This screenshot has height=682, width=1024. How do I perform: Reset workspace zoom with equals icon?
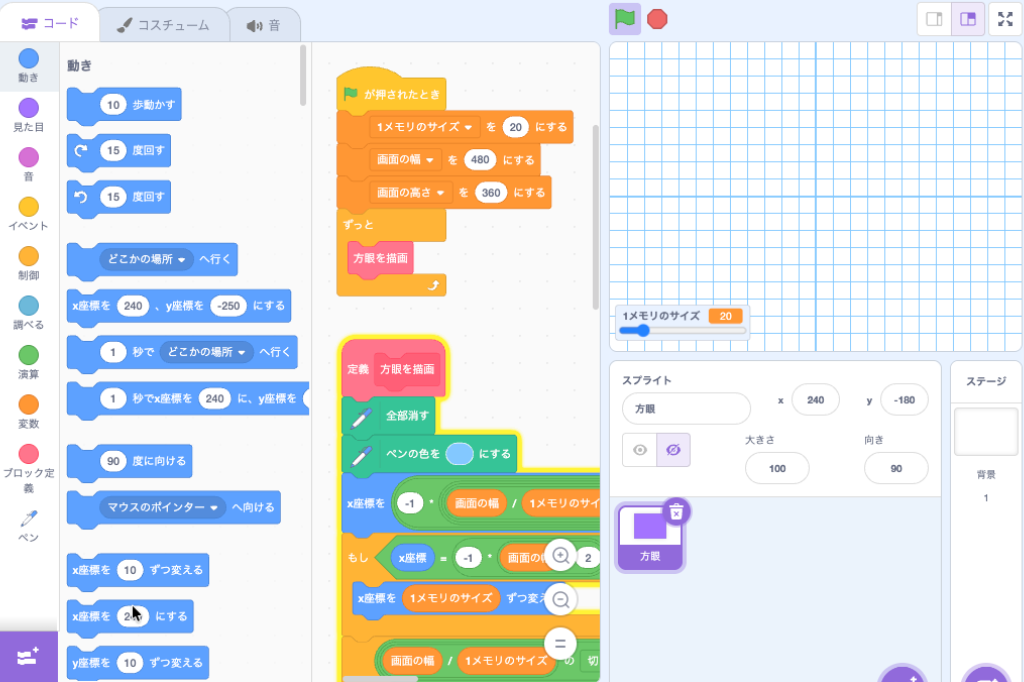coord(561,643)
